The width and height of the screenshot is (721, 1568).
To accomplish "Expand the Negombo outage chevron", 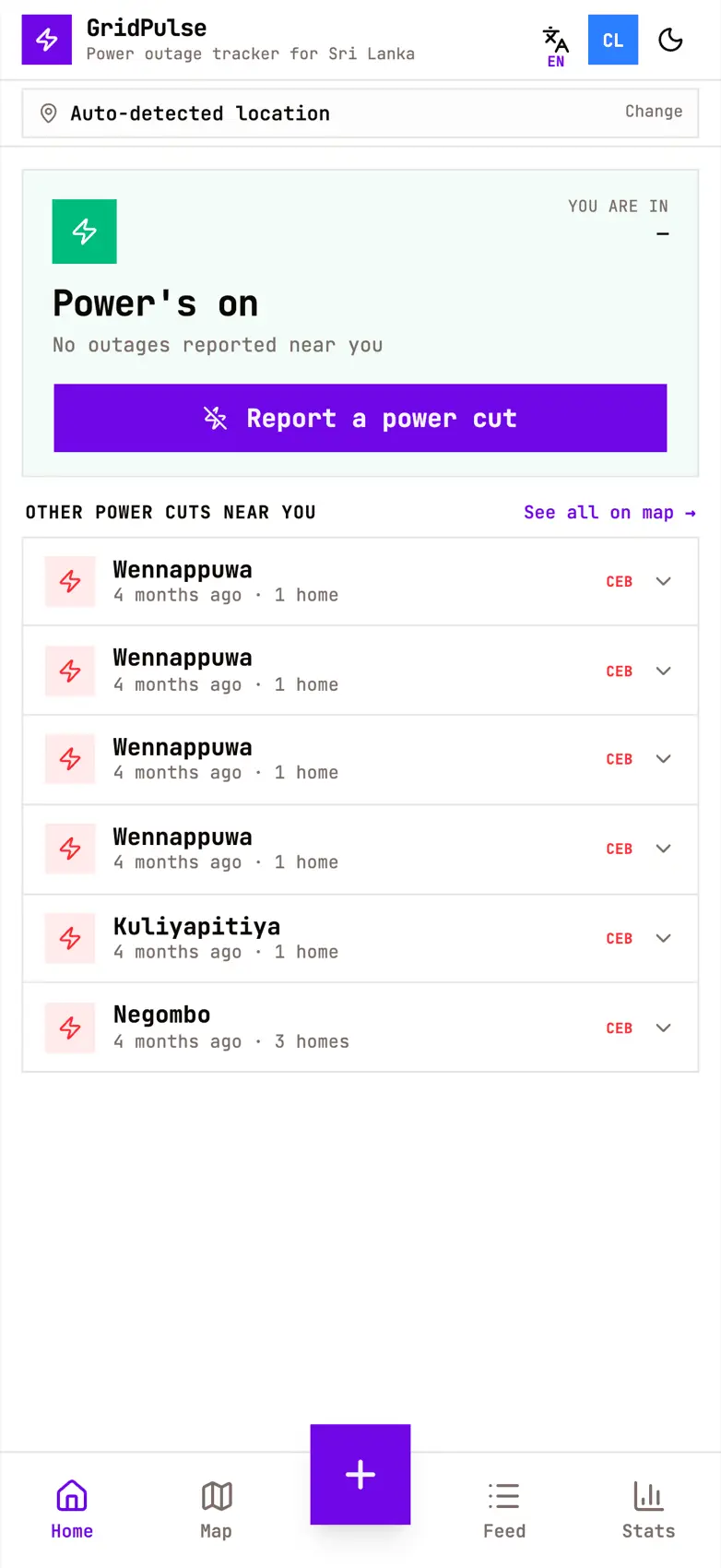I will tap(663, 1028).
